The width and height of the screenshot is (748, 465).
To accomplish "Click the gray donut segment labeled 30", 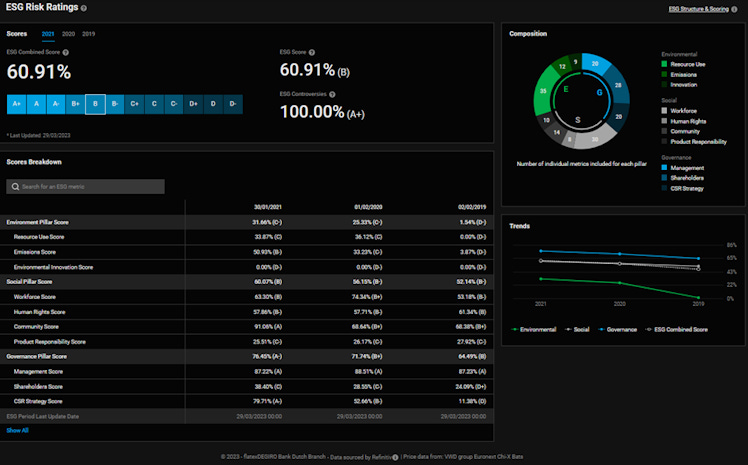I will (x=594, y=139).
